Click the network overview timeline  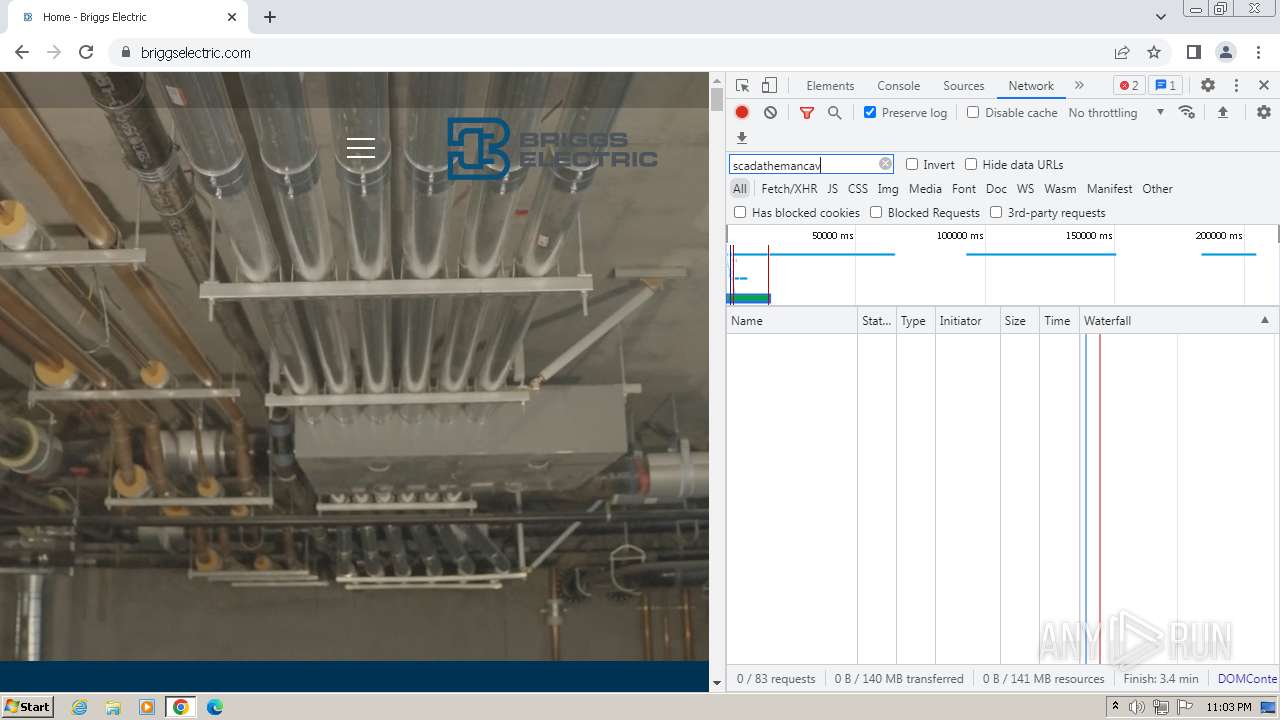(1002, 265)
